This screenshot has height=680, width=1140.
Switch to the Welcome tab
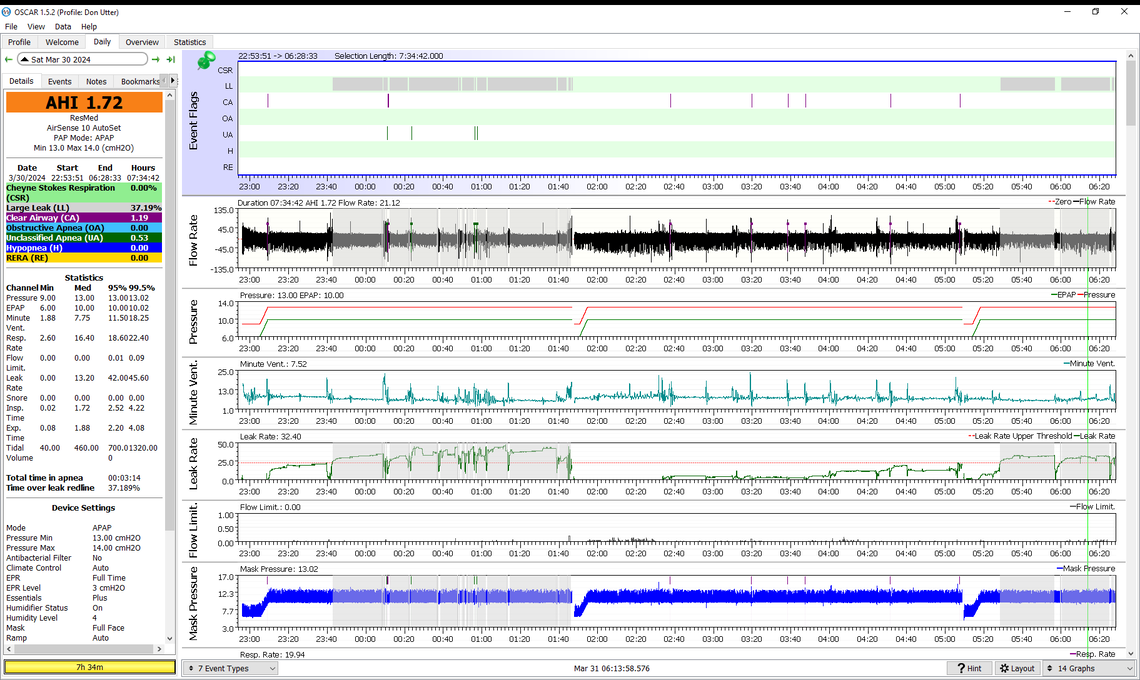click(x=62, y=42)
